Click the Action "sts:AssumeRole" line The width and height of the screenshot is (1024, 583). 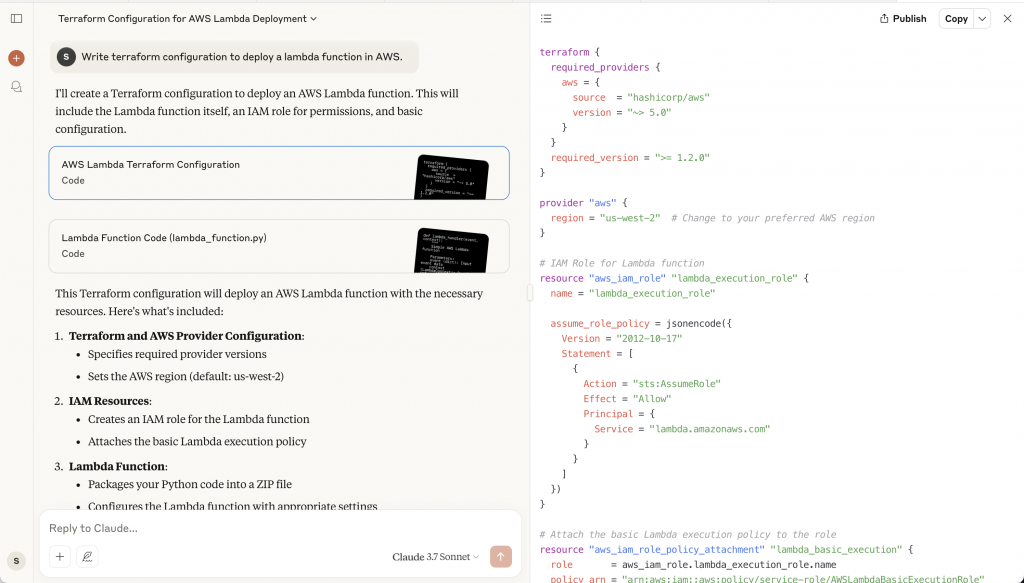tap(652, 384)
